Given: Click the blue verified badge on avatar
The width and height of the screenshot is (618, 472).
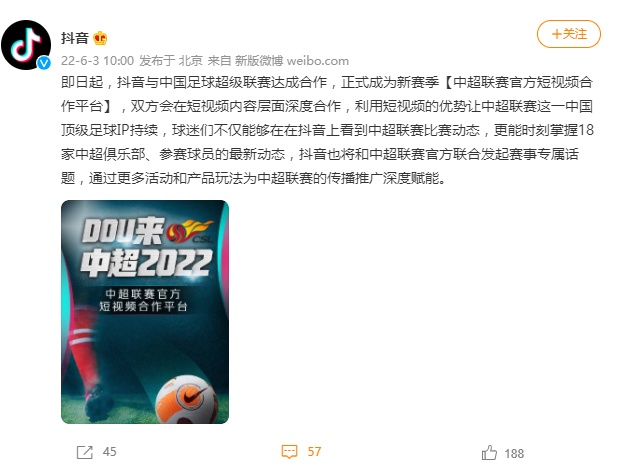Looking at the screenshot, I should coord(44,63).
